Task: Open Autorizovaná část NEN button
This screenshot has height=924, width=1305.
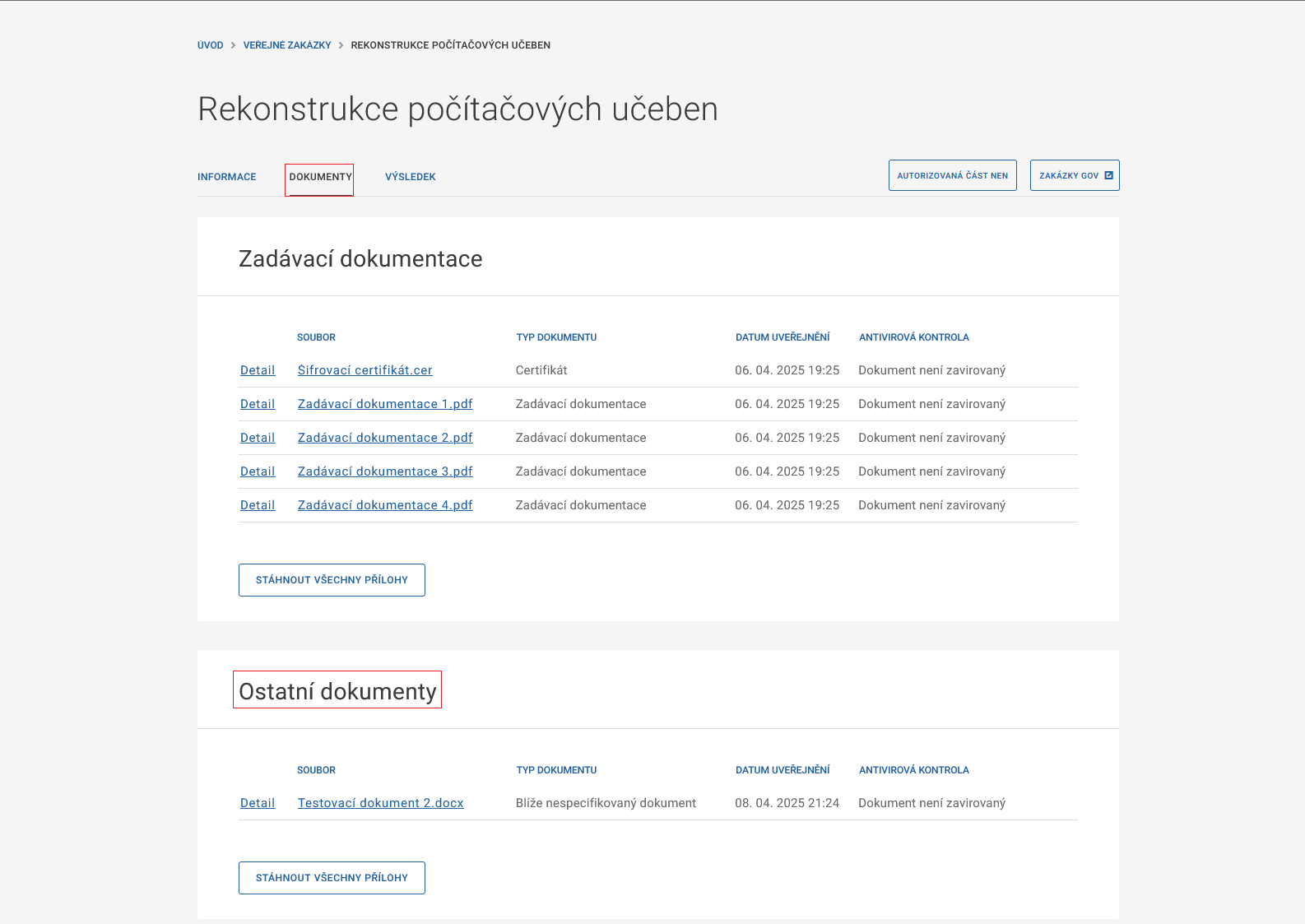Action: (953, 175)
